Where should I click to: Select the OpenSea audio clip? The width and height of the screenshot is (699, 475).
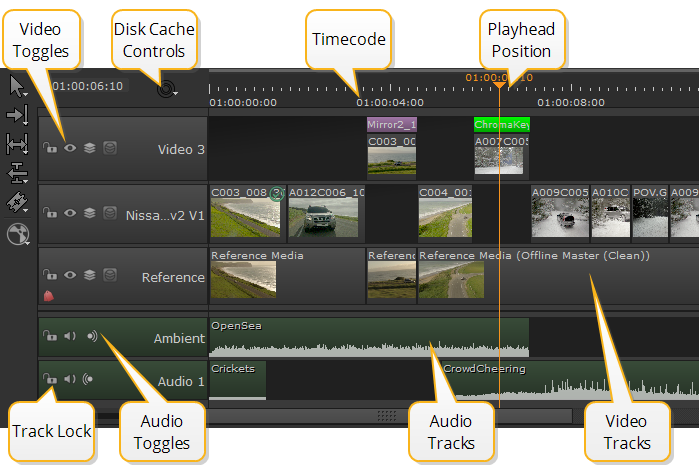click(367, 338)
